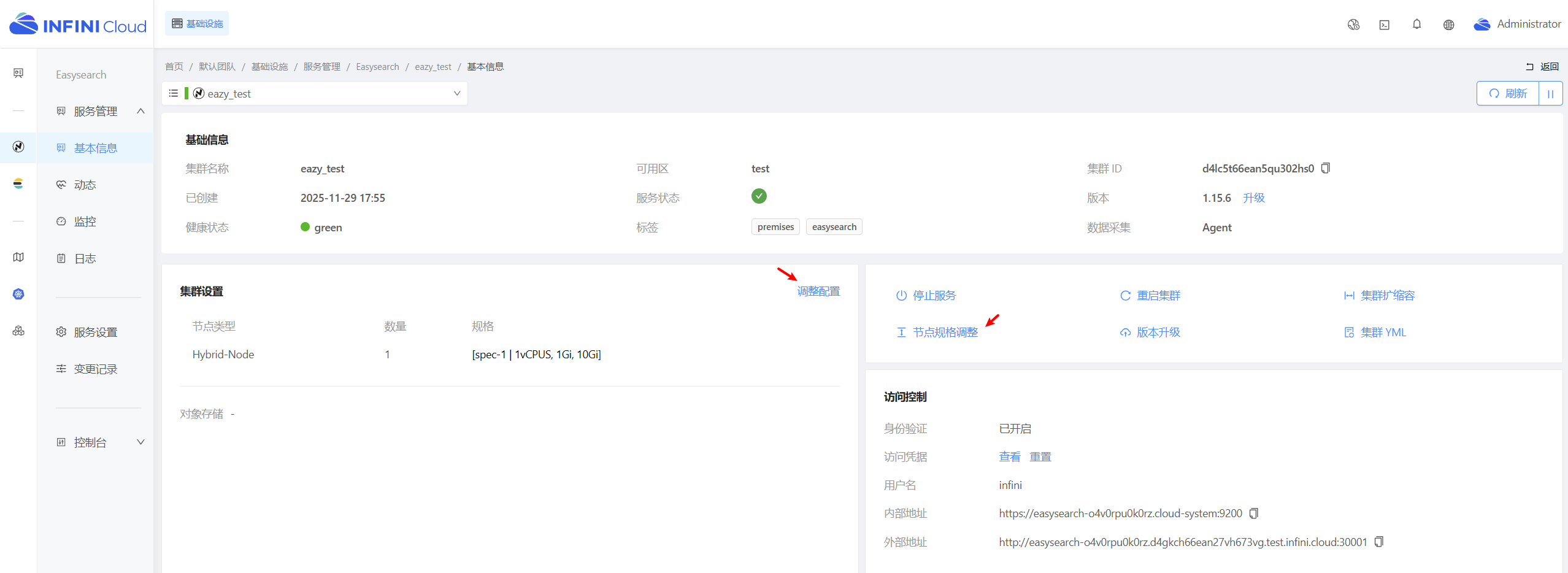The height and width of the screenshot is (573, 1568).
Task: Click 查看 to view access credentials
Action: tap(1010, 456)
